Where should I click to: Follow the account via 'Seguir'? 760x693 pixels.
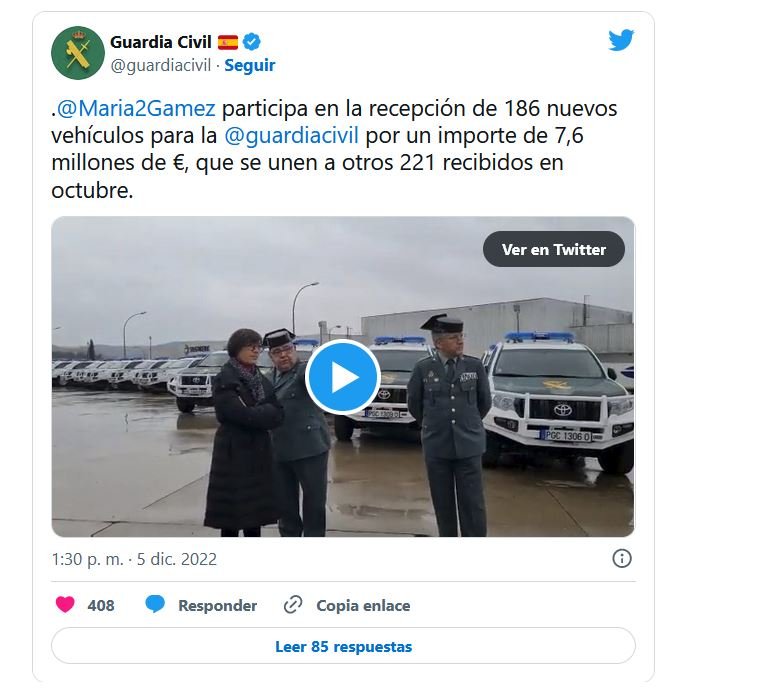click(x=250, y=65)
